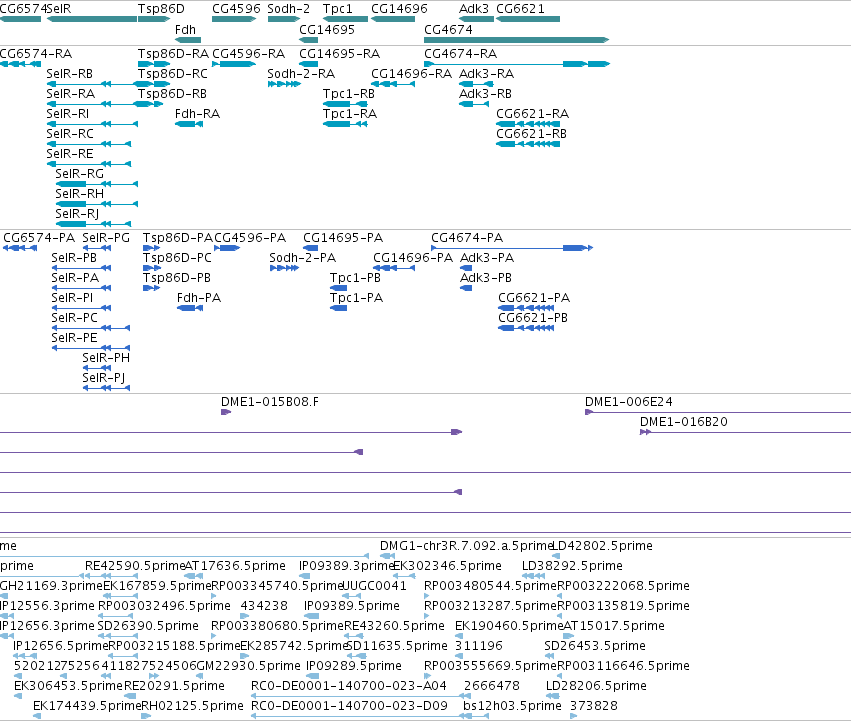Select transcript Tpc1-RB
Viewport: 851px width, 721px height.
tap(345, 104)
